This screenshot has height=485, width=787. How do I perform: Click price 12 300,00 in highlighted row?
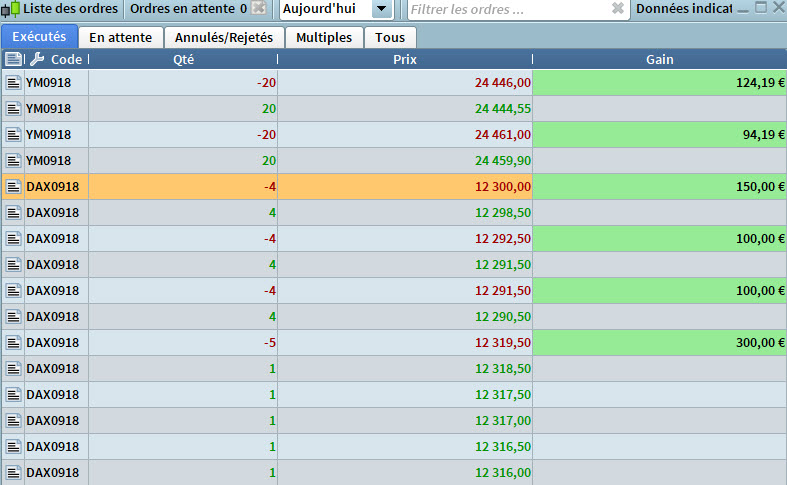point(502,187)
